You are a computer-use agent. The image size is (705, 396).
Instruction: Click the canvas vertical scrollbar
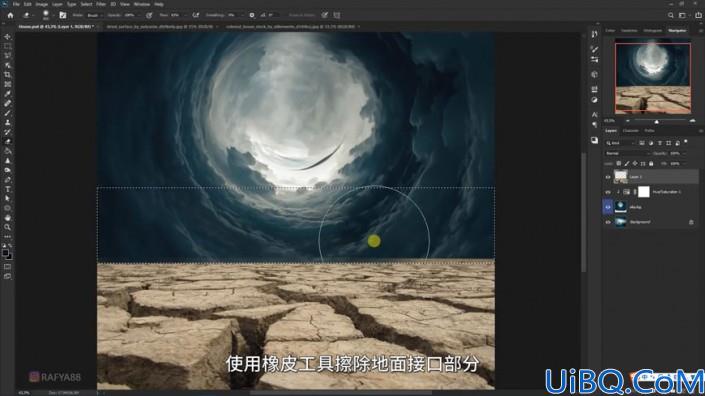click(x=584, y=211)
